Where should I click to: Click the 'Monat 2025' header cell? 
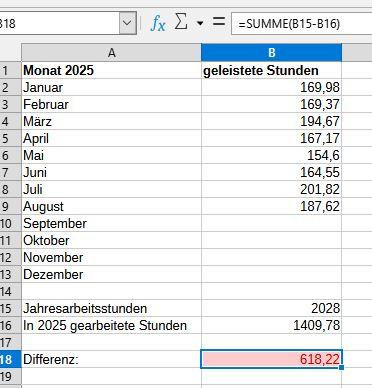tap(111, 70)
